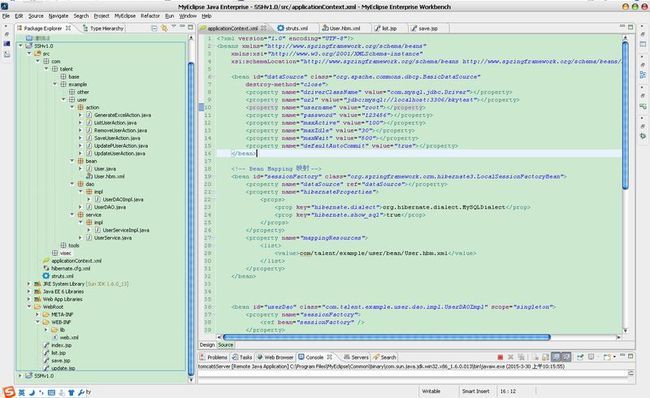Click the Clear Console icon

536,357
